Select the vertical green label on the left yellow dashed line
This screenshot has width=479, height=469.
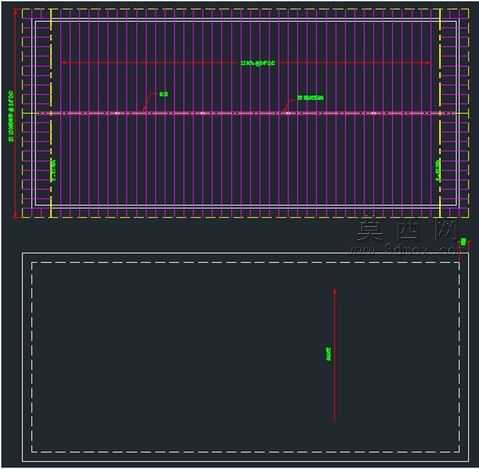(53, 171)
